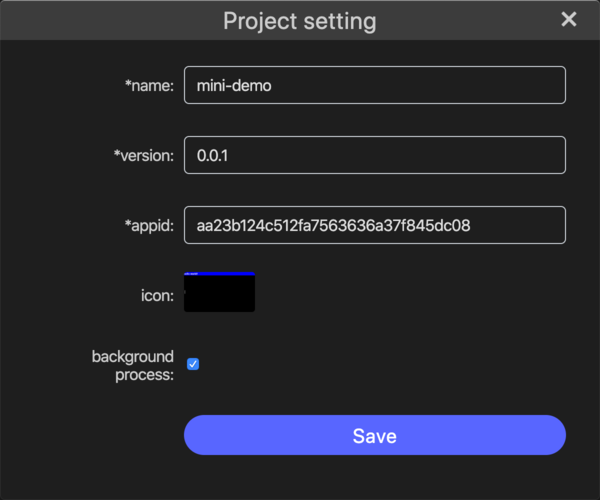The image size is (600, 500).
Task: Click the *appid: label
Action: [x=149, y=226]
